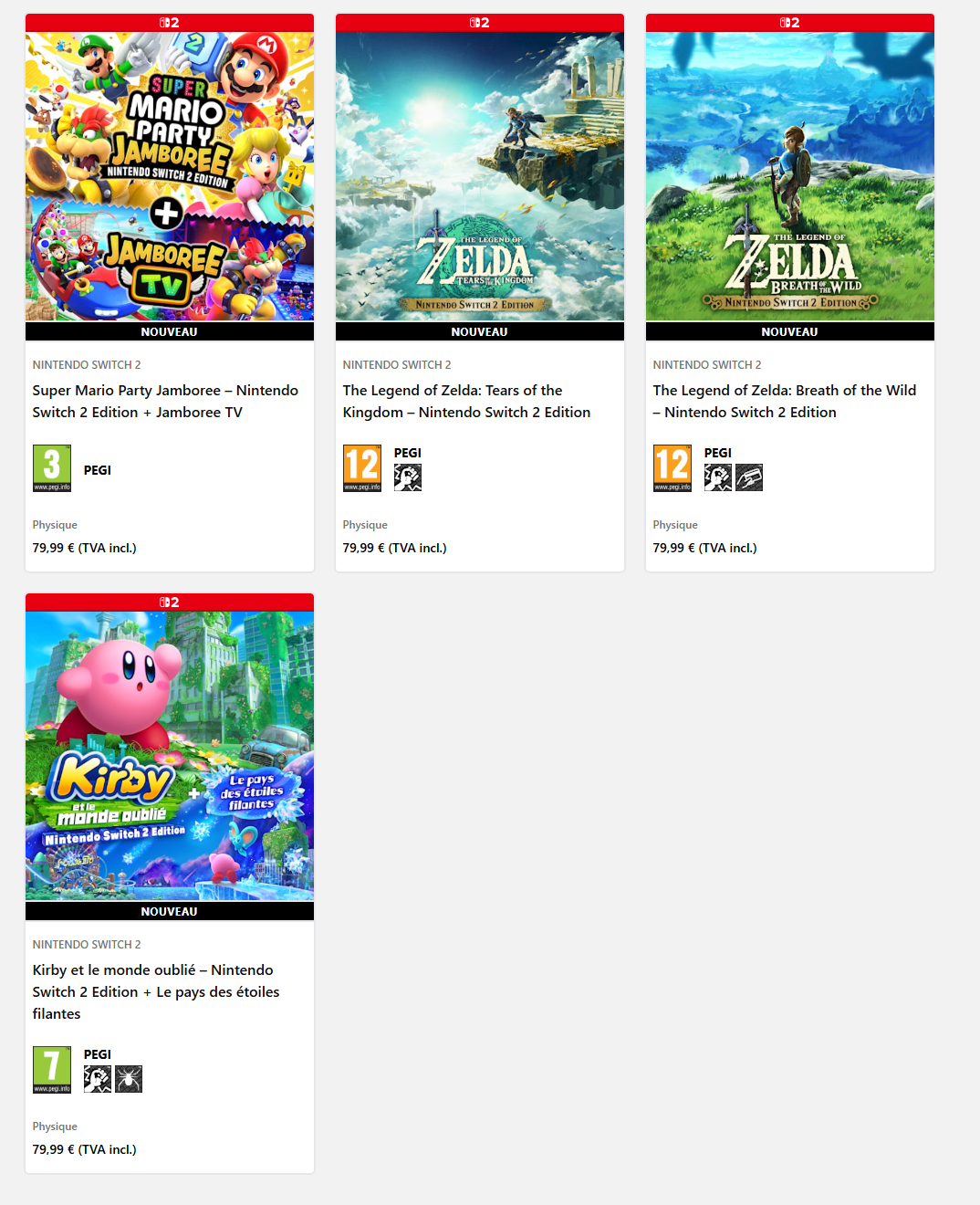
Task: Click the Physique label on Breath of the Wild card
Action: (x=675, y=525)
